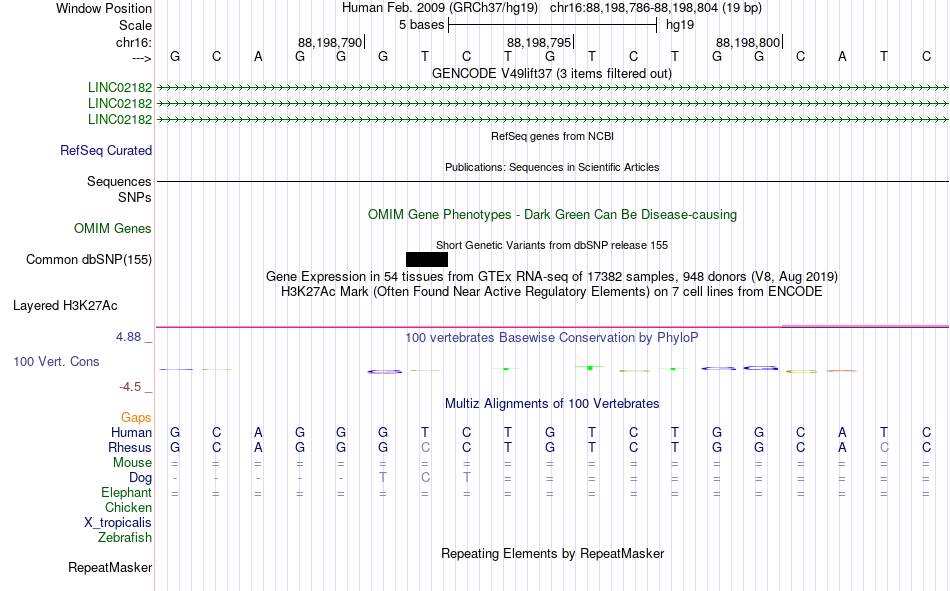Click the RepeatMasker track label
Screen dimensions: 950x591
110,568
